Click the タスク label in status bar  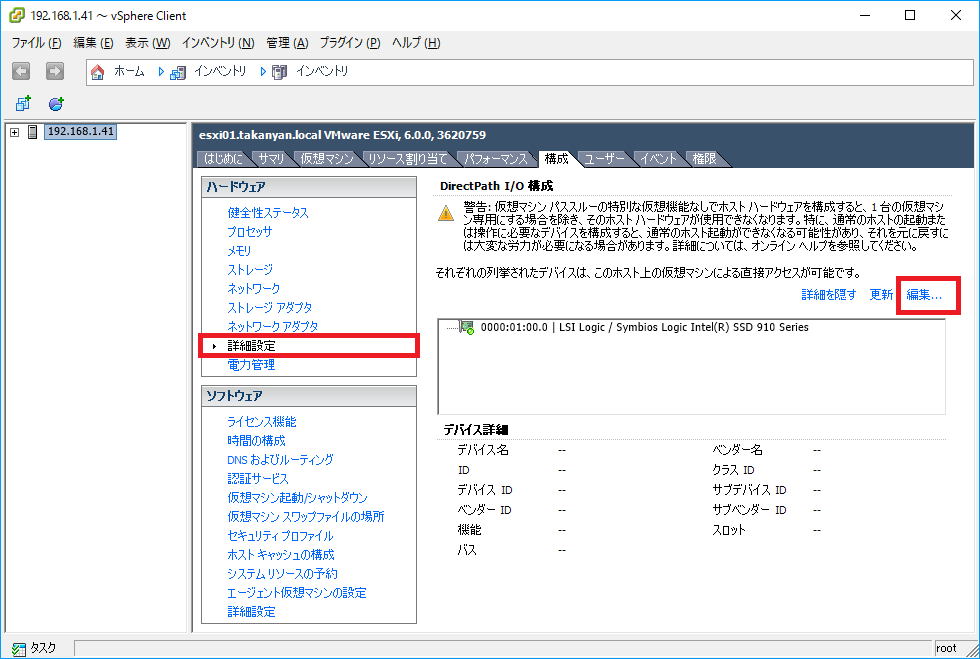(43, 648)
